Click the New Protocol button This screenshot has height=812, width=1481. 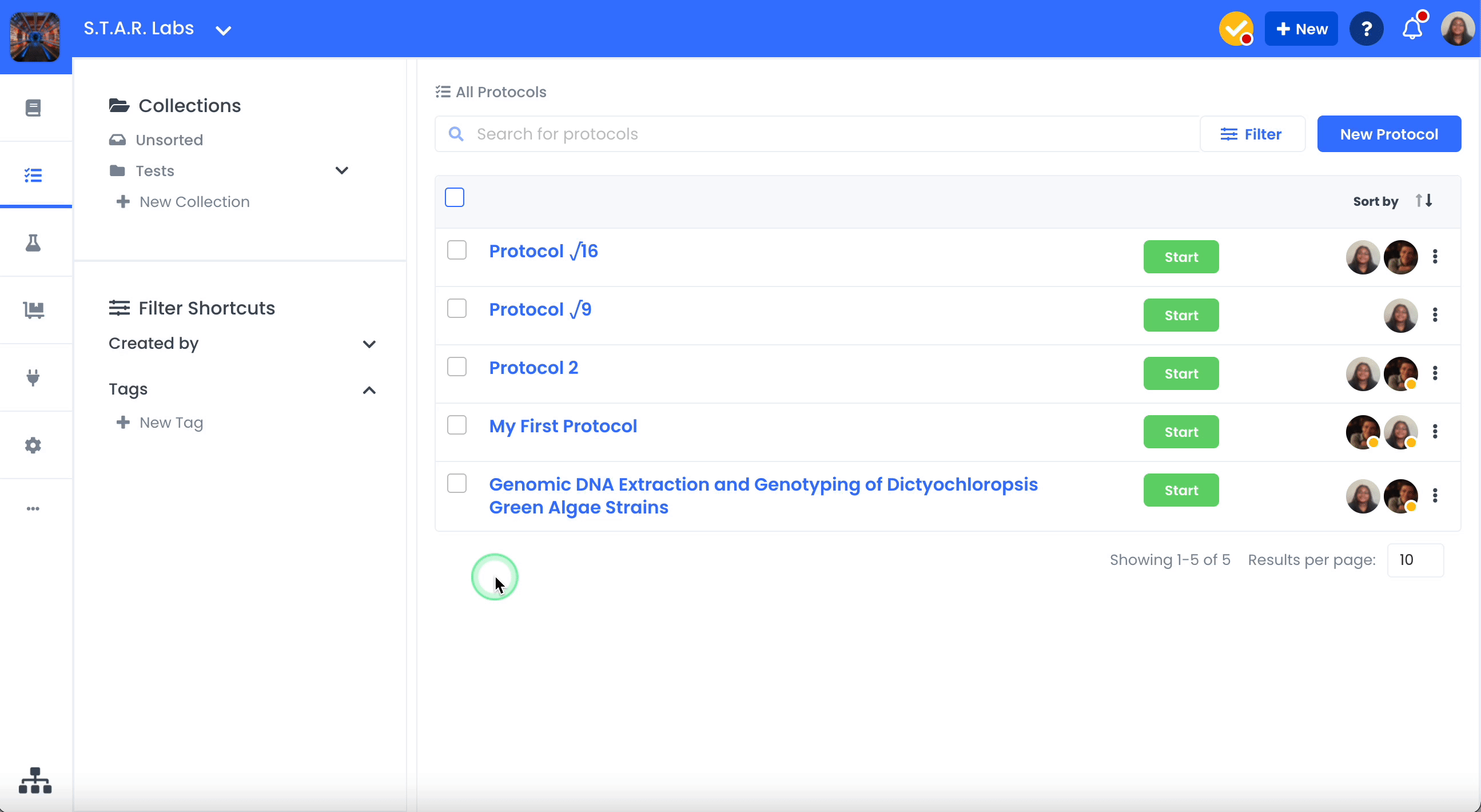pos(1389,133)
